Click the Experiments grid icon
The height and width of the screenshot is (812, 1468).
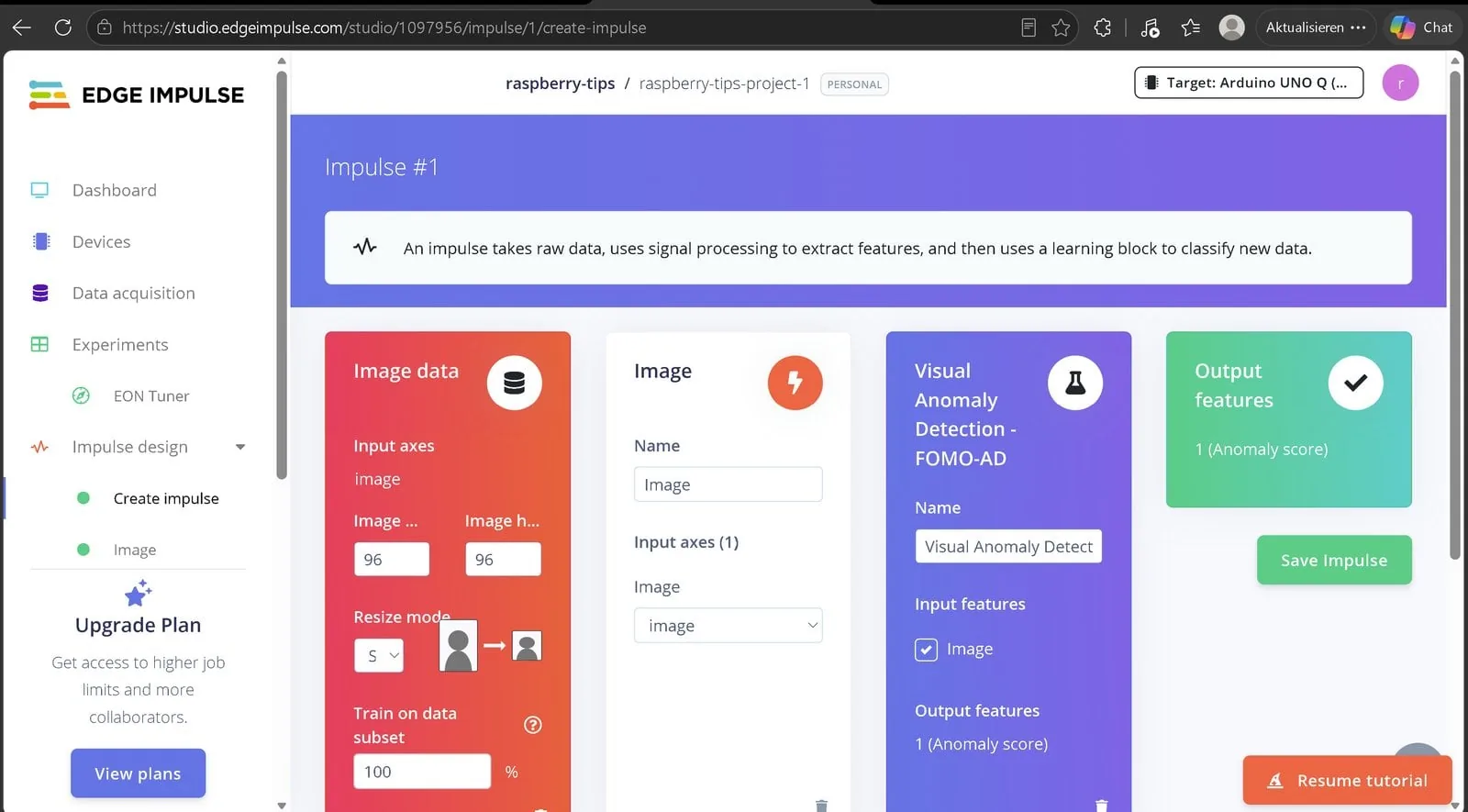pos(39,344)
